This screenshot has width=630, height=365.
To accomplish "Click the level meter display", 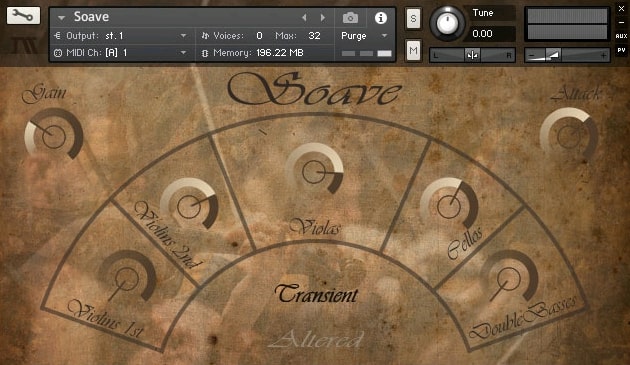I will 567,24.
